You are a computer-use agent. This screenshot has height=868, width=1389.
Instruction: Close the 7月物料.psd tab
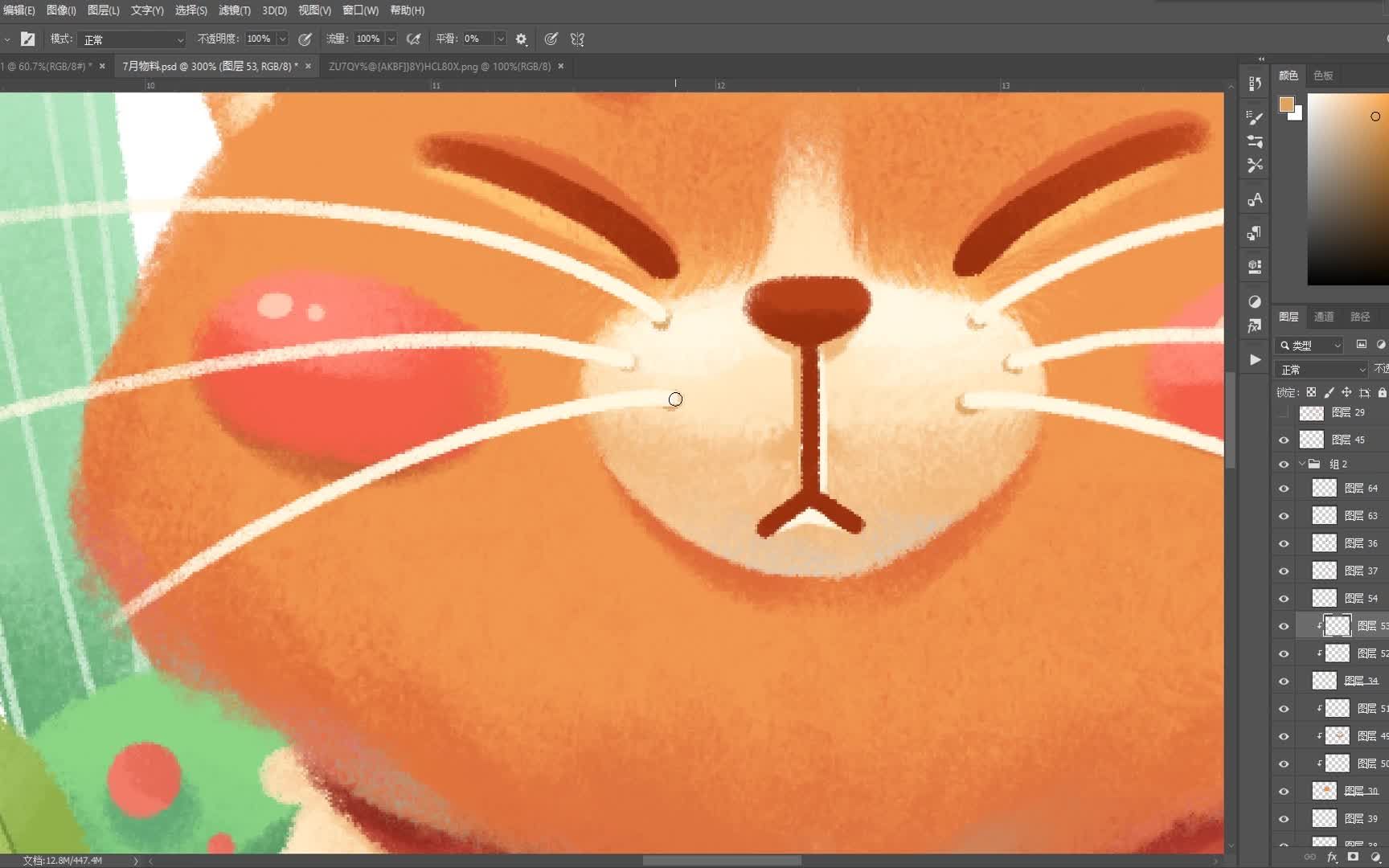[x=308, y=66]
